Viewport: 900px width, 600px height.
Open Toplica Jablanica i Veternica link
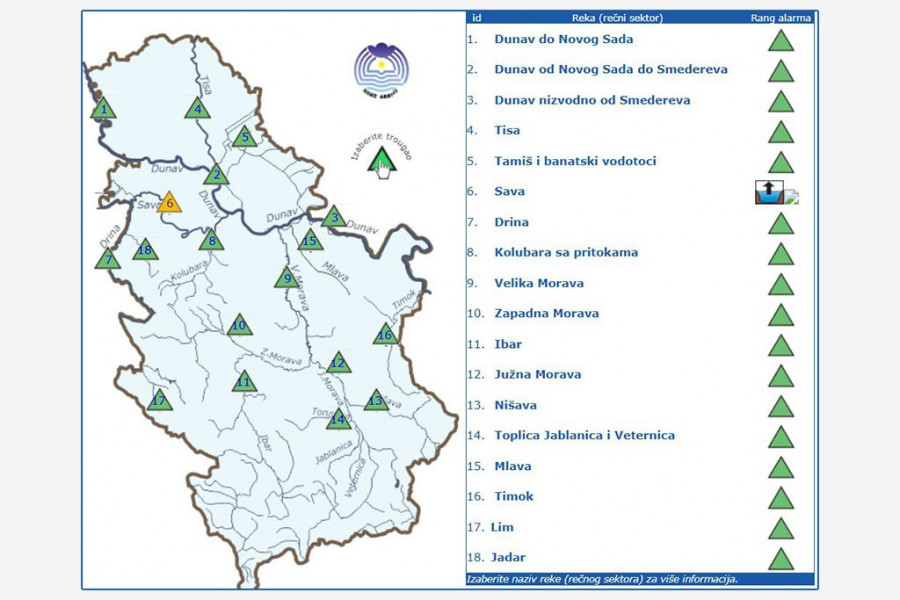click(x=584, y=435)
